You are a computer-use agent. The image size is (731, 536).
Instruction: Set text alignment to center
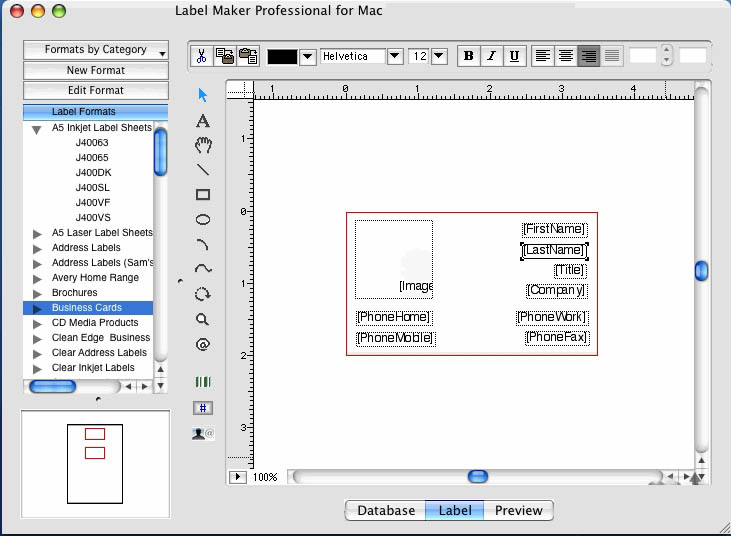565,56
